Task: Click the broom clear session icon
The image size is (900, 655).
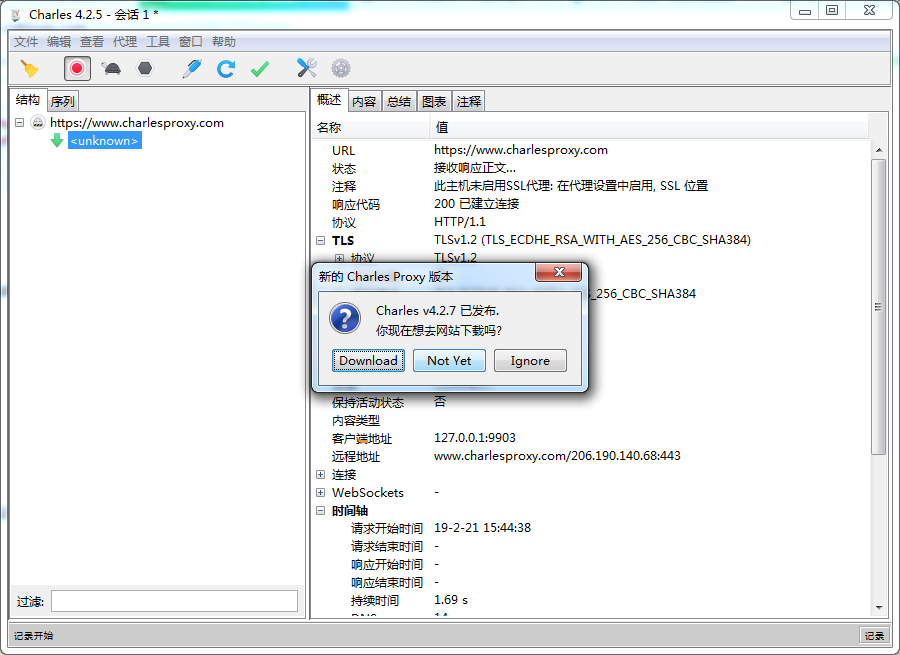Action: (29, 69)
